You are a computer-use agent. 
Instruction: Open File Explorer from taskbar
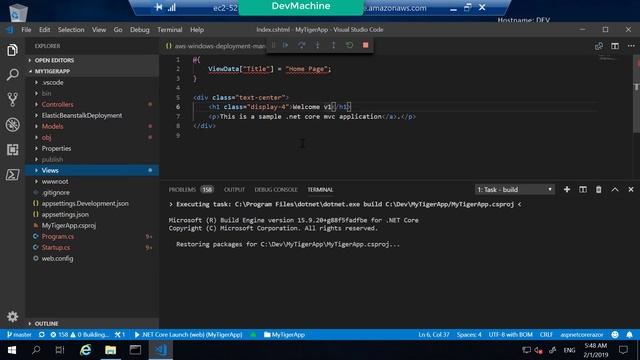coord(110,350)
